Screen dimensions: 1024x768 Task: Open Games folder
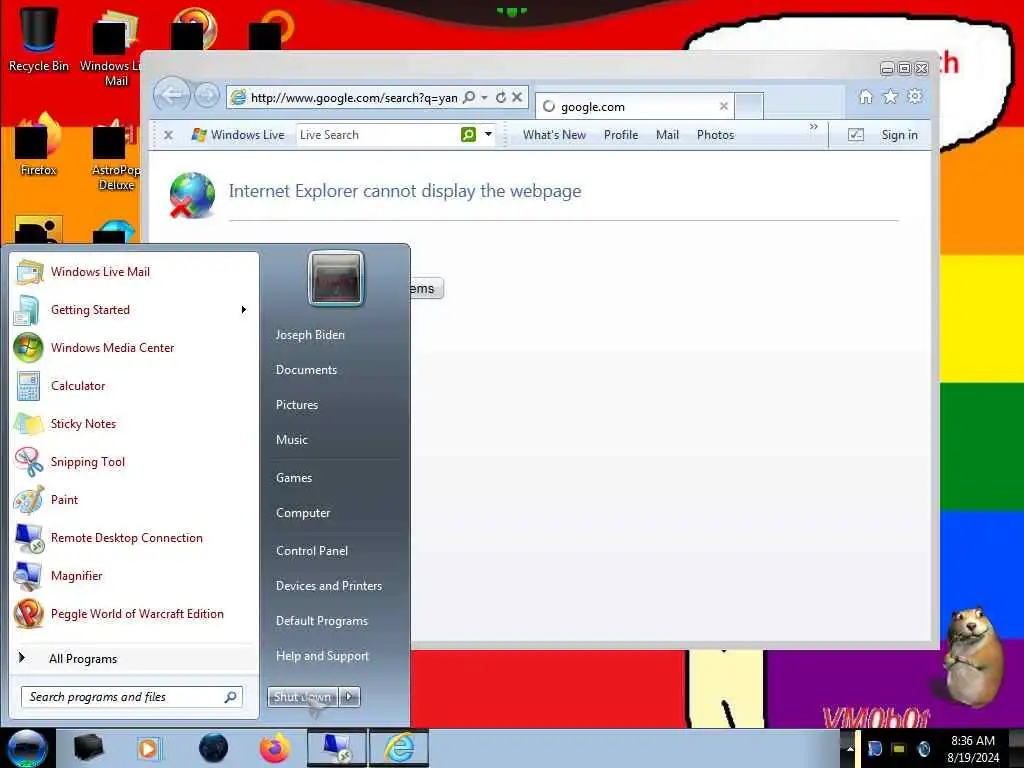294,477
